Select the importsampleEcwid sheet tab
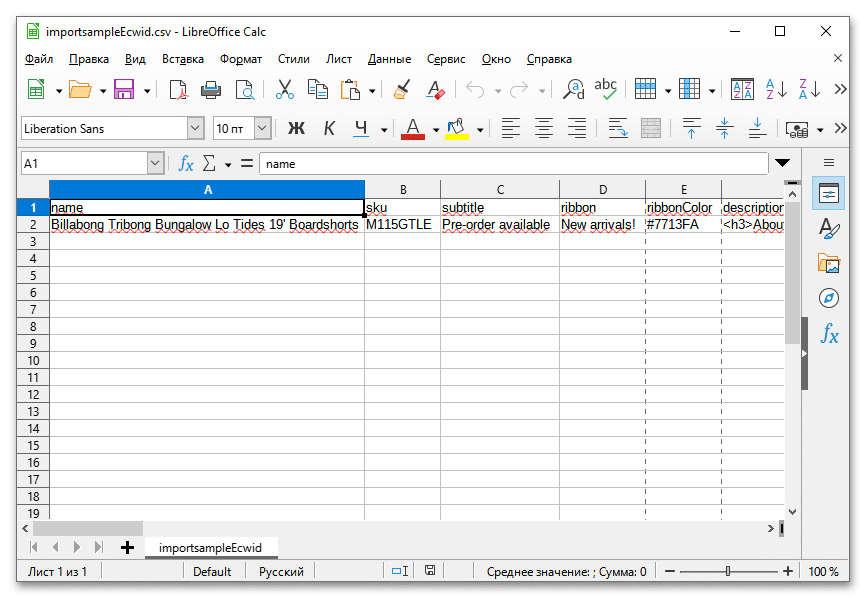The width and height of the screenshot is (866, 598). (x=210, y=547)
